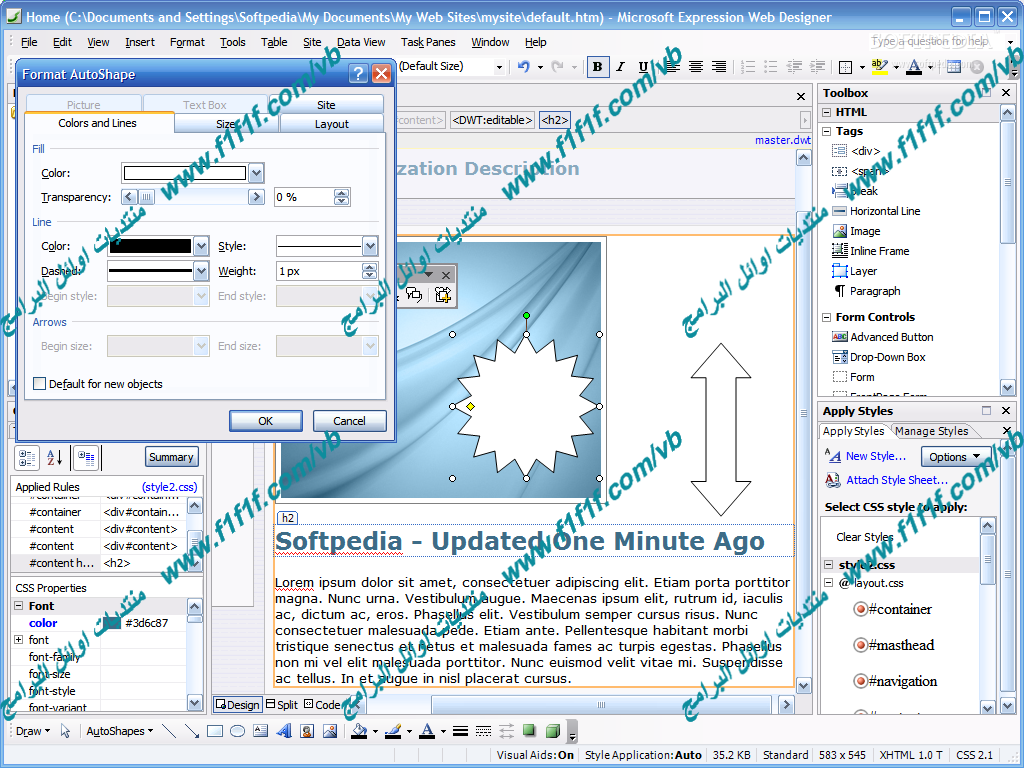Enable Default for new objects checkbox
The image size is (1024, 768).
[40, 384]
